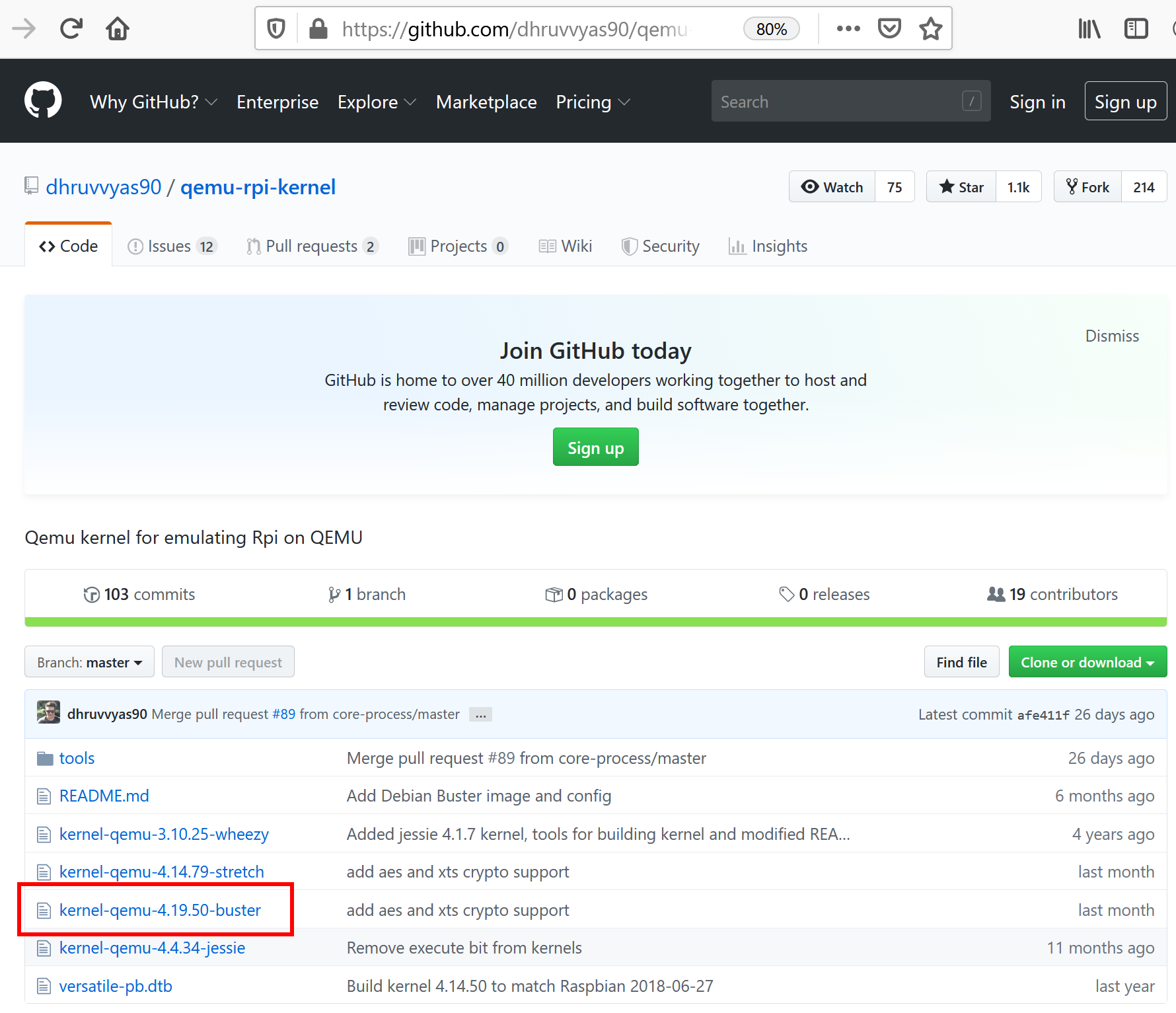Open kernel-qemu-4.19.50-buster file
The image size is (1176, 1013).
160,910
